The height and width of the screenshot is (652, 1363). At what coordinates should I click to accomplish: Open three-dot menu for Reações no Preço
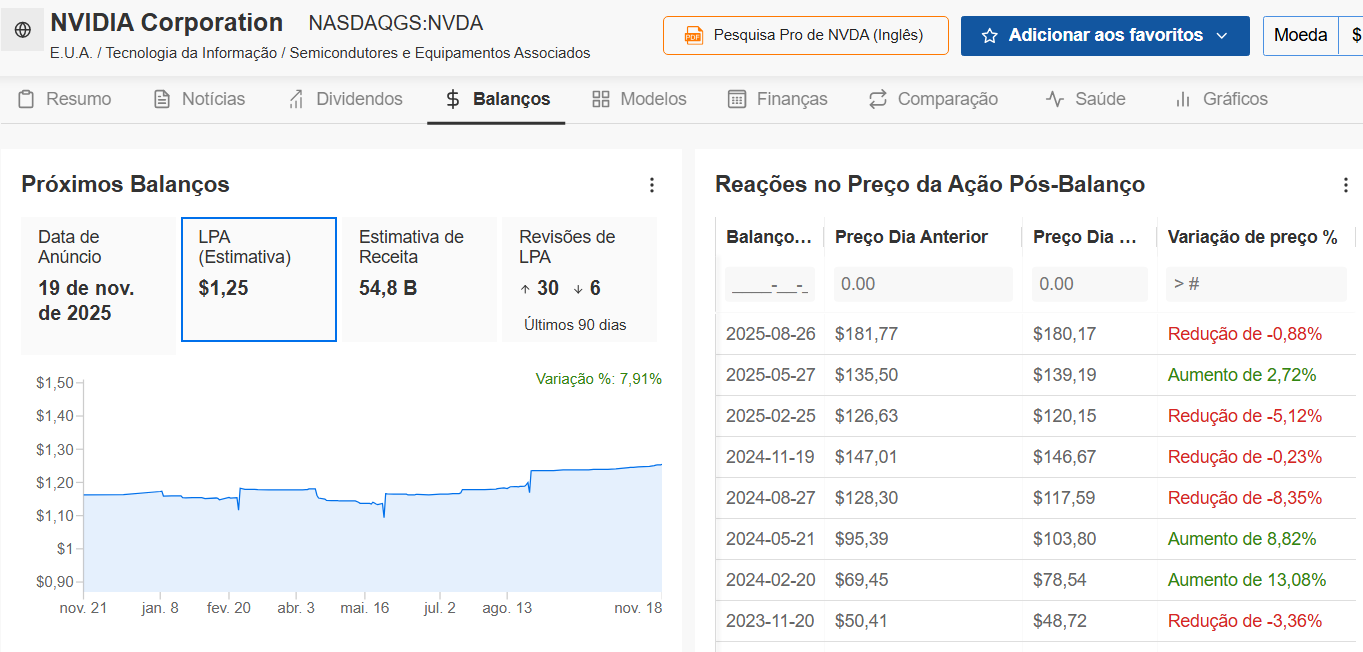click(x=1345, y=185)
